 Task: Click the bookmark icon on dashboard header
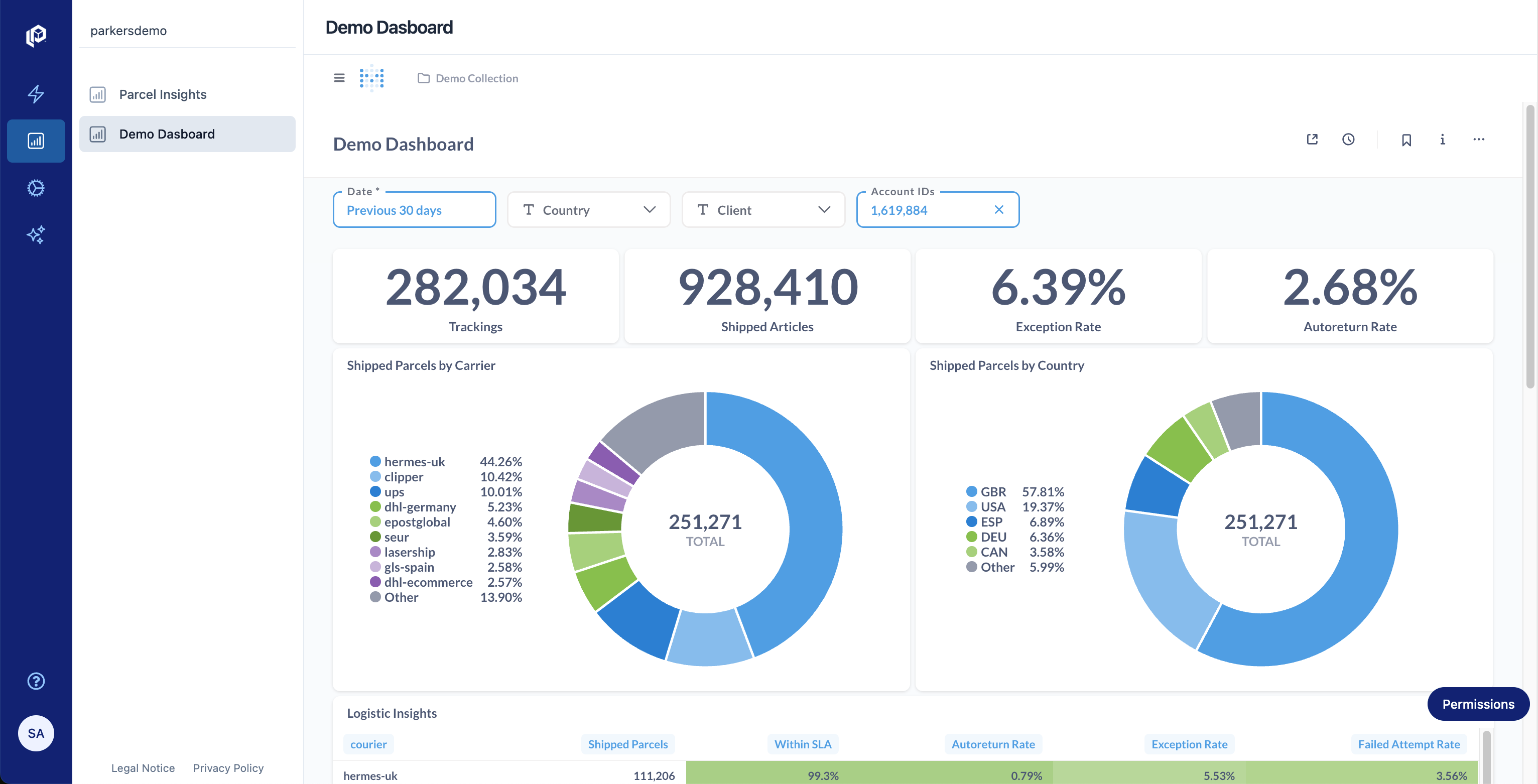1406,140
